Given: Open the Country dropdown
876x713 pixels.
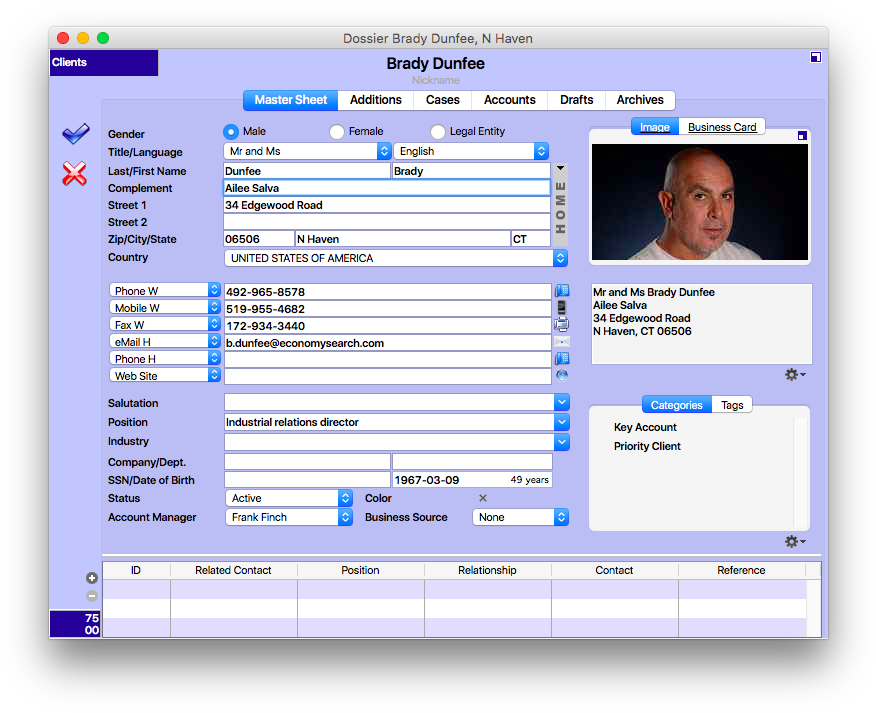Looking at the screenshot, I should [560, 258].
